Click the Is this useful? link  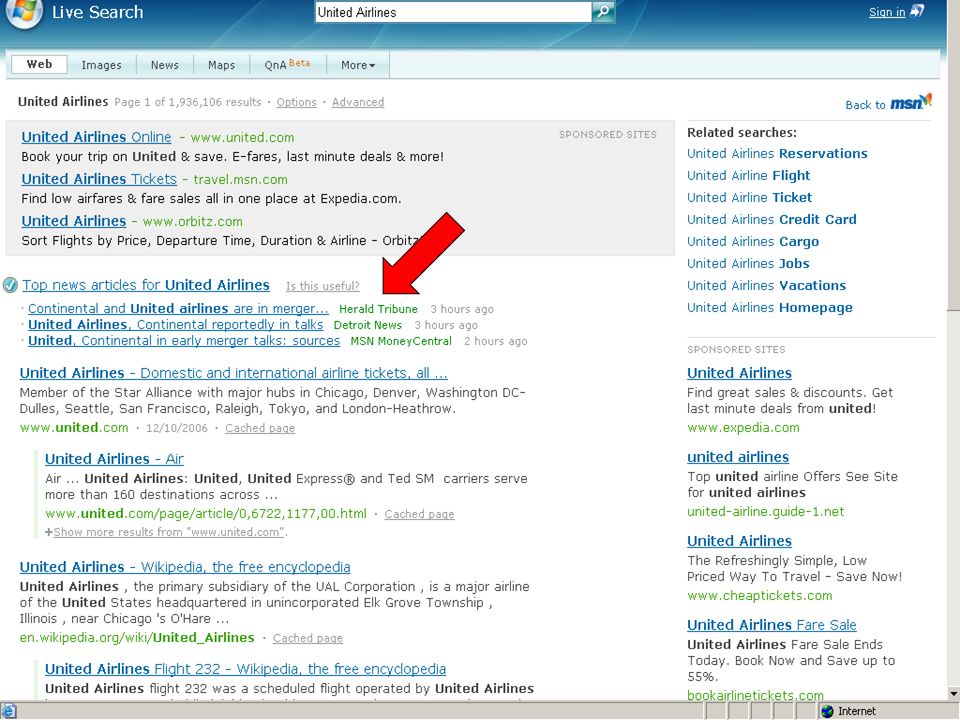pos(323,286)
